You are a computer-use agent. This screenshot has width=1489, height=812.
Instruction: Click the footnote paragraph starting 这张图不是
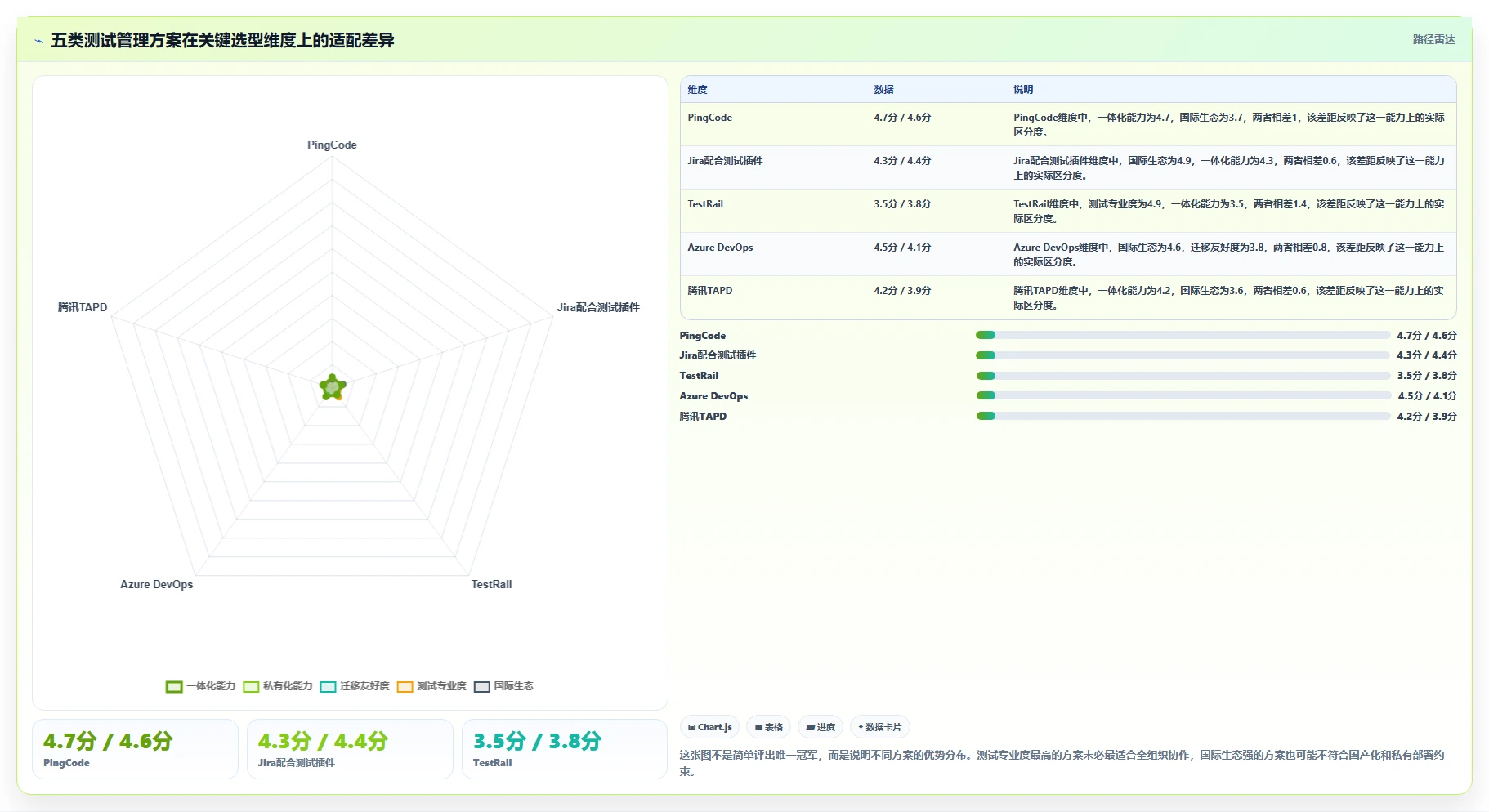tap(1062, 763)
